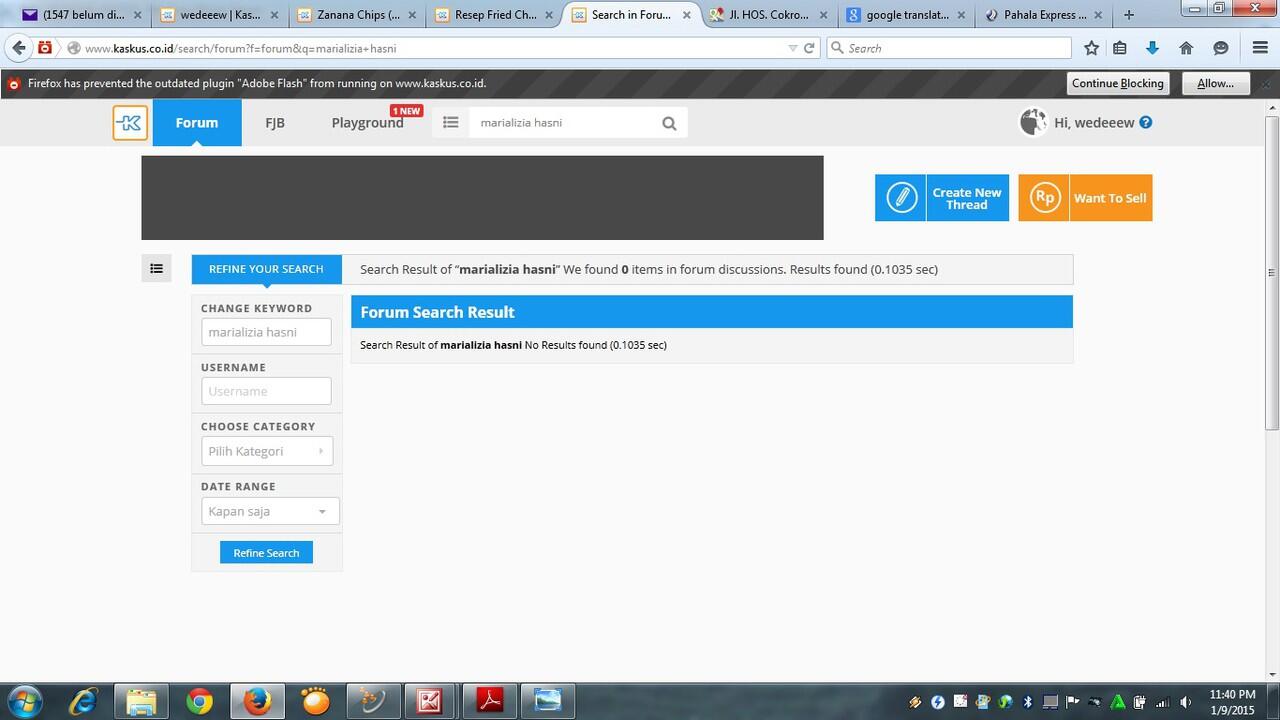1280x720 pixels.
Task: Click Want To Sell button
Action: pyautogui.click(x=1085, y=198)
